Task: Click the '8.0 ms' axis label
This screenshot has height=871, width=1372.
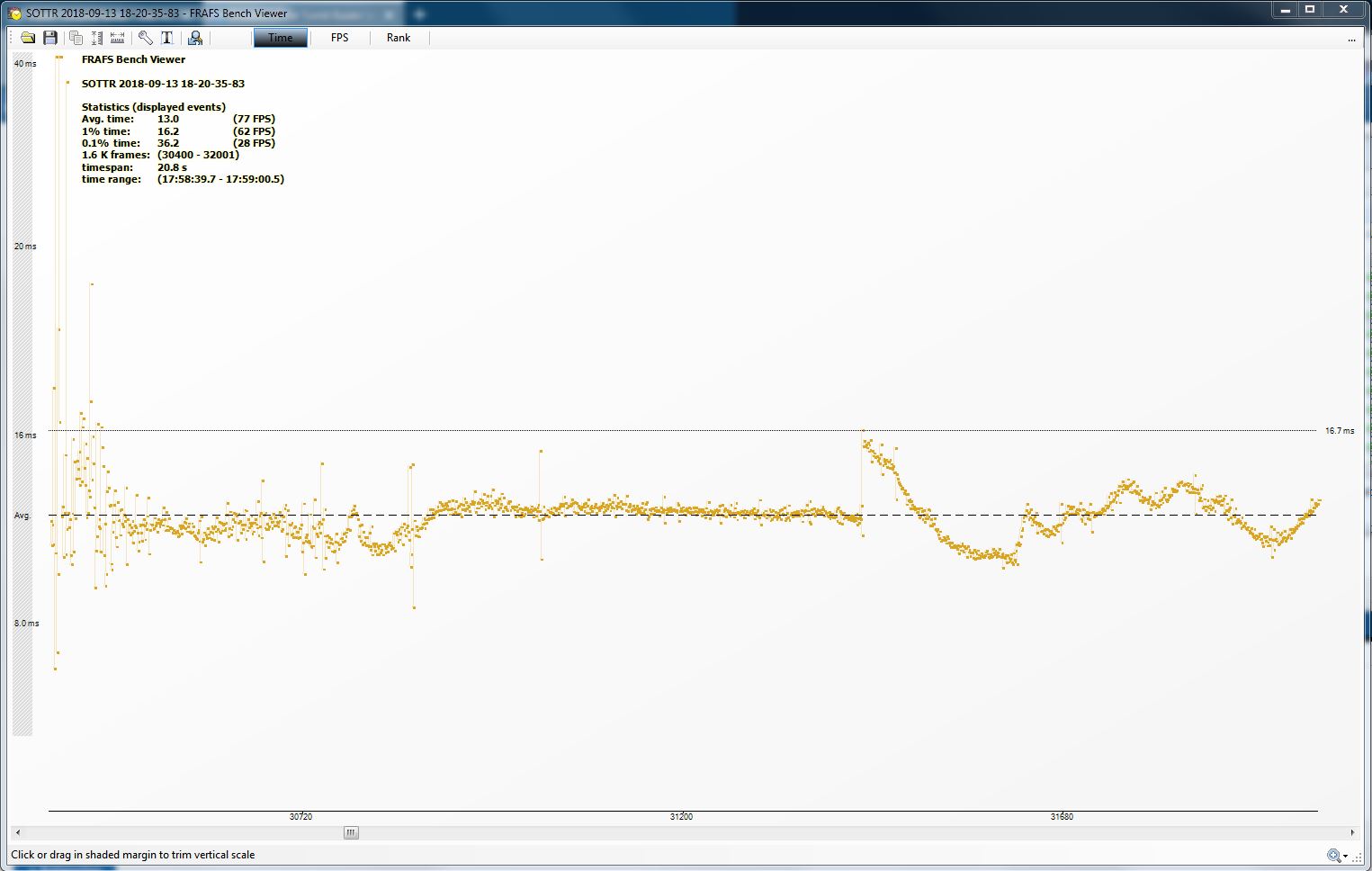Action: point(26,624)
